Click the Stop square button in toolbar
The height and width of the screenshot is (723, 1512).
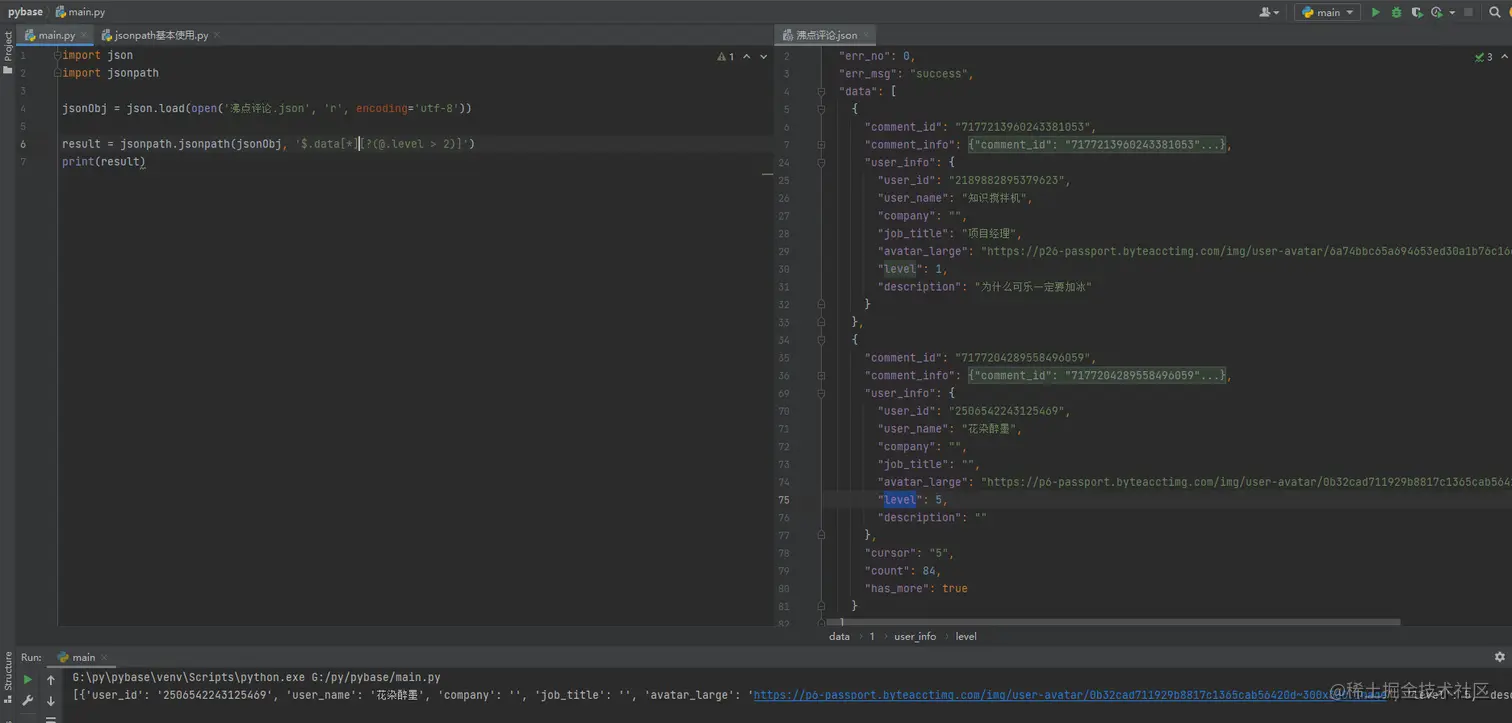coord(1468,12)
